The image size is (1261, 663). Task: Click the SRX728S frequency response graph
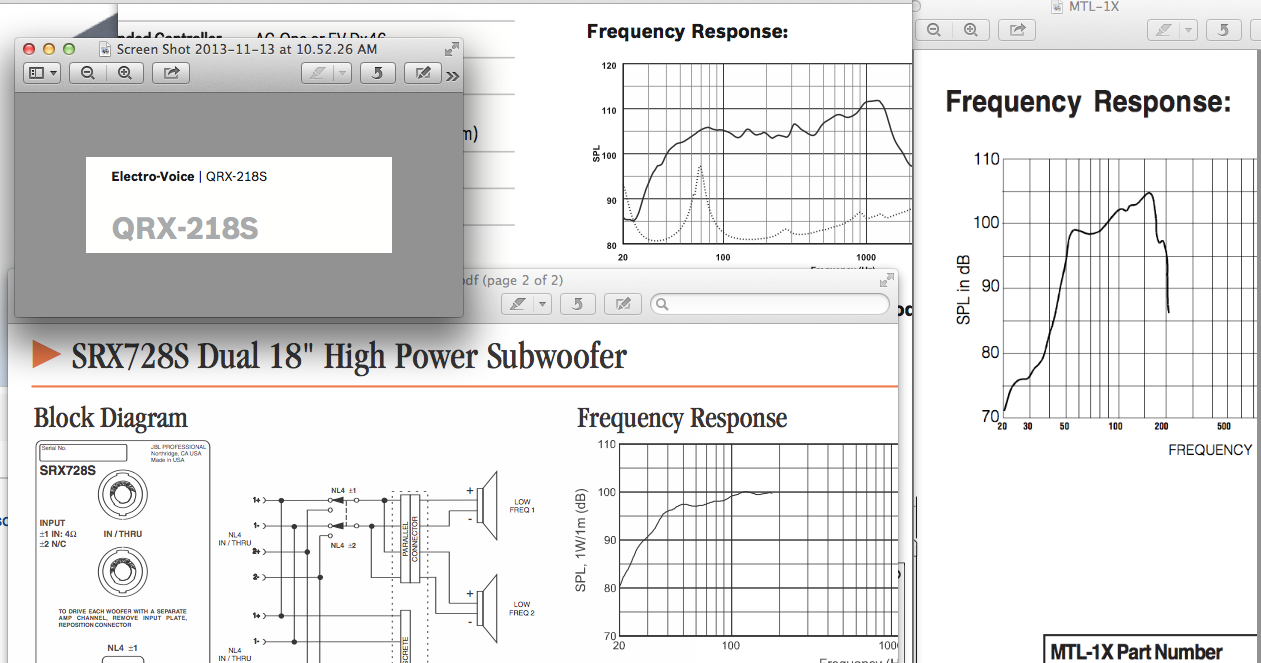click(x=758, y=540)
